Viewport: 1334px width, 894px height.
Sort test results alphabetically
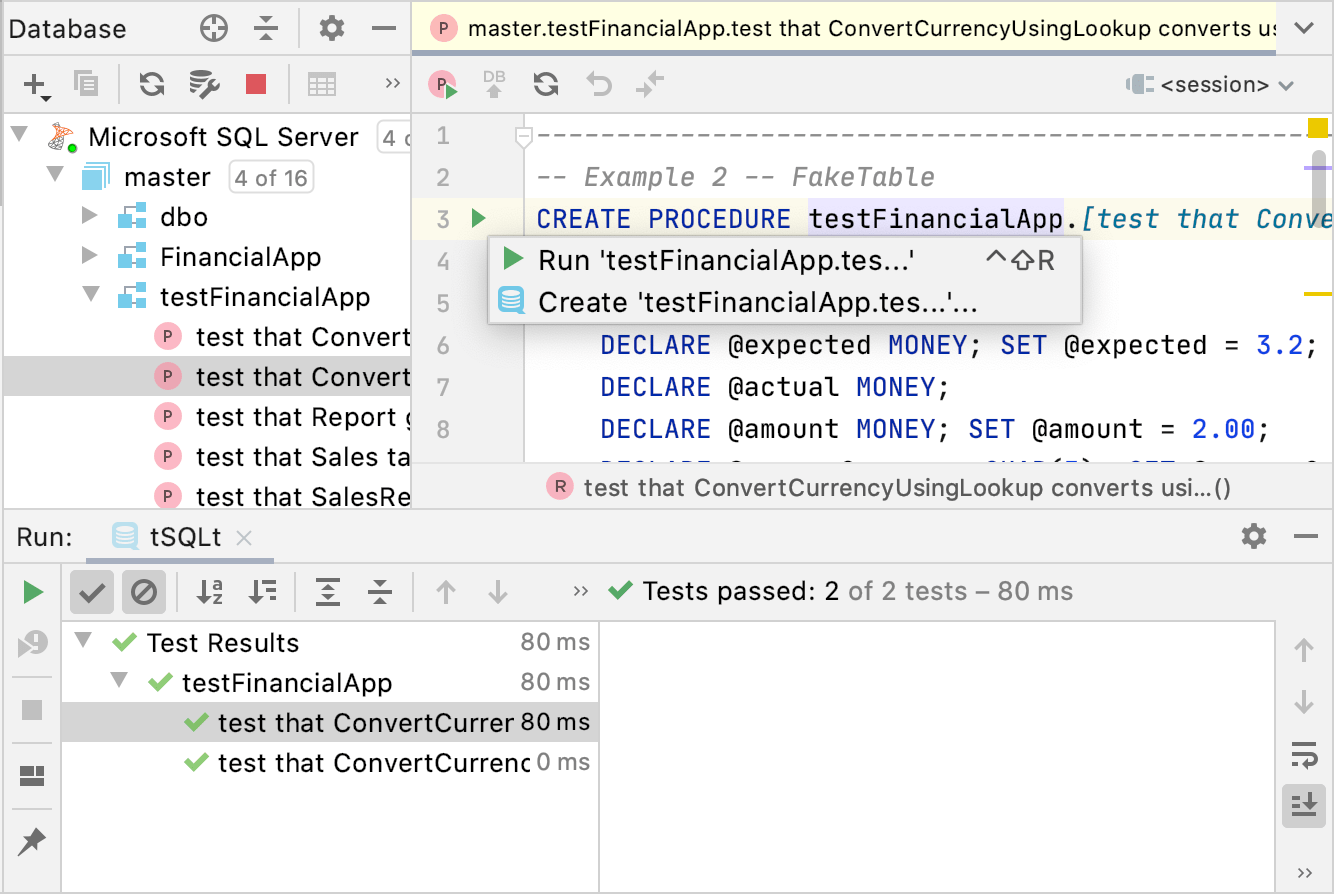(x=208, y=592)
